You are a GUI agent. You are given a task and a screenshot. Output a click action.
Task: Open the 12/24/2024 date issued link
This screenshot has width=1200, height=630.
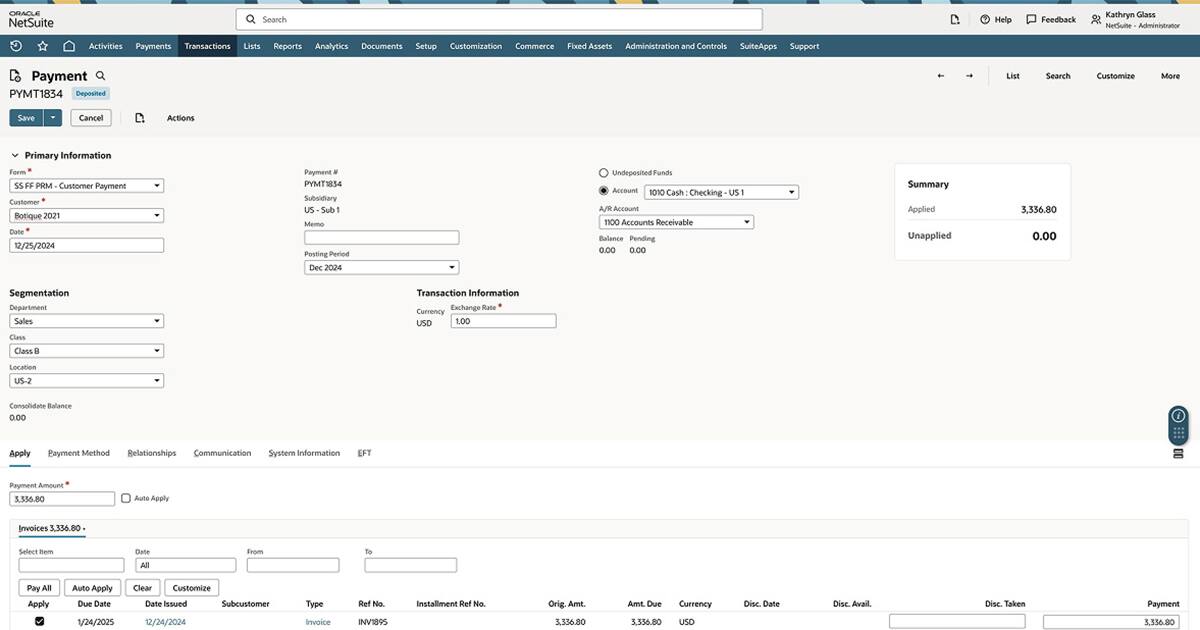tap(165, 622)
